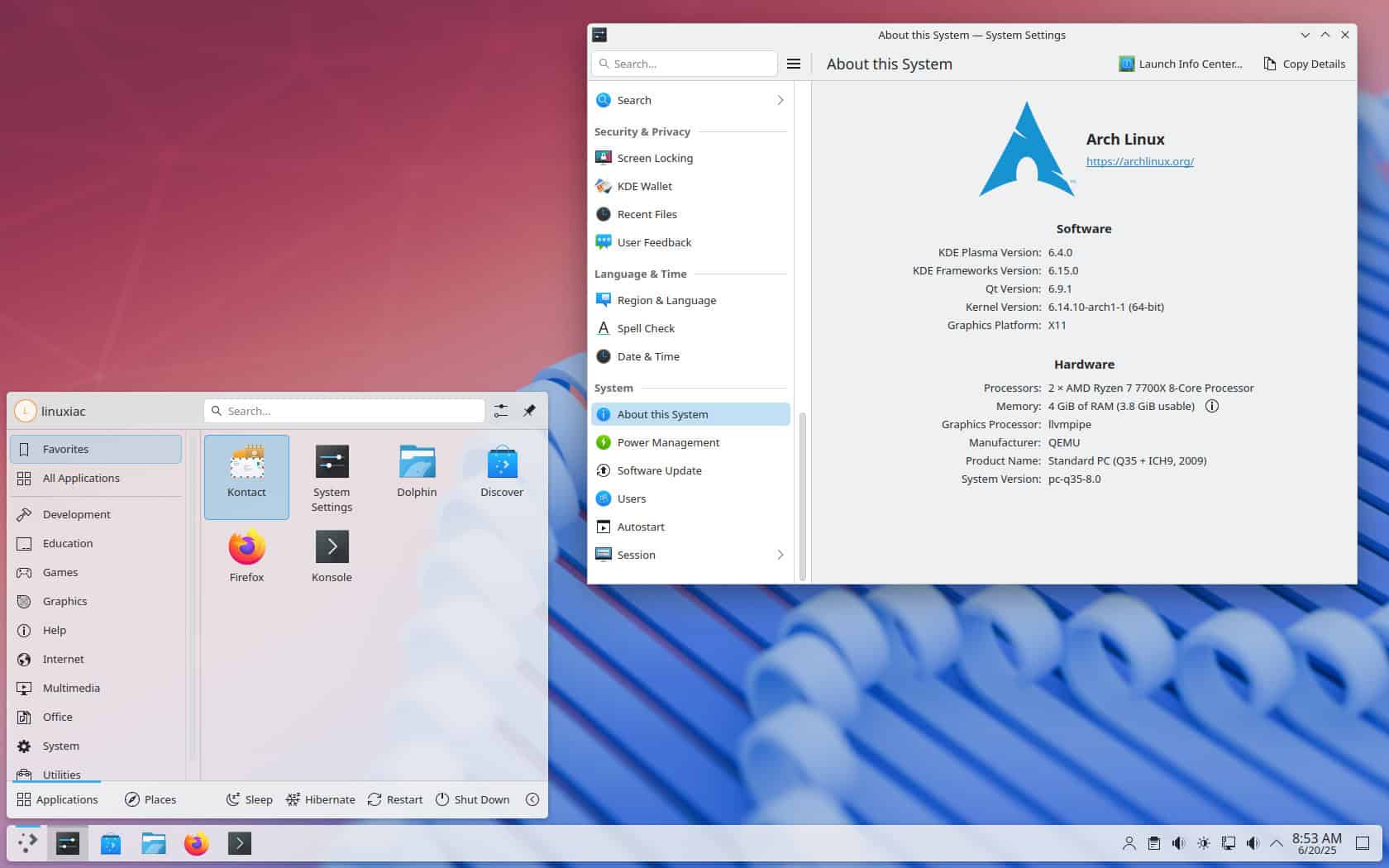The height and width of the screenshot is (868, 1389).
Task: Toggle screen brightness from the system tray
Action: pos(1203,843)
